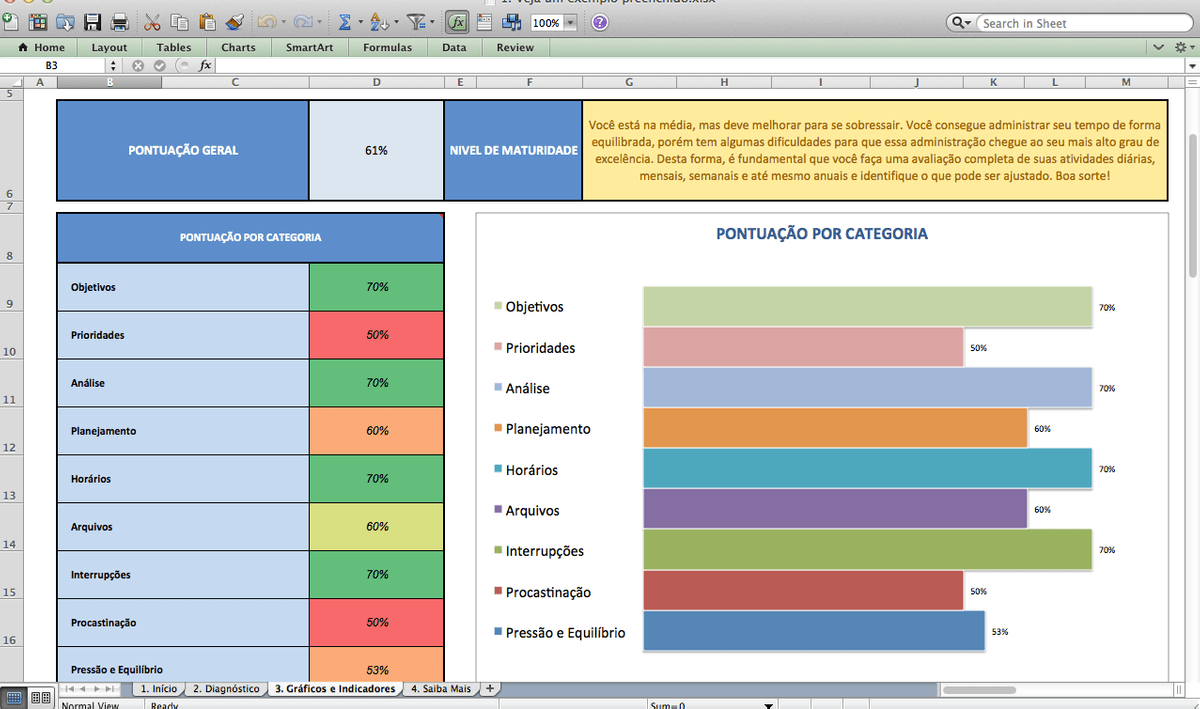Click the chart title 'PONTUAÇÃO POR CATEGORIA'
The image size is (1200, 709).
point(822,234)
